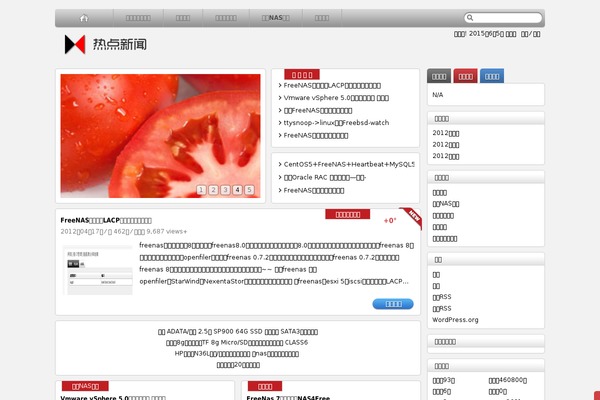Open the NAS item in top navigation
Image resolution: width=600 pixels, height=400 pixels.
(276, 18)
